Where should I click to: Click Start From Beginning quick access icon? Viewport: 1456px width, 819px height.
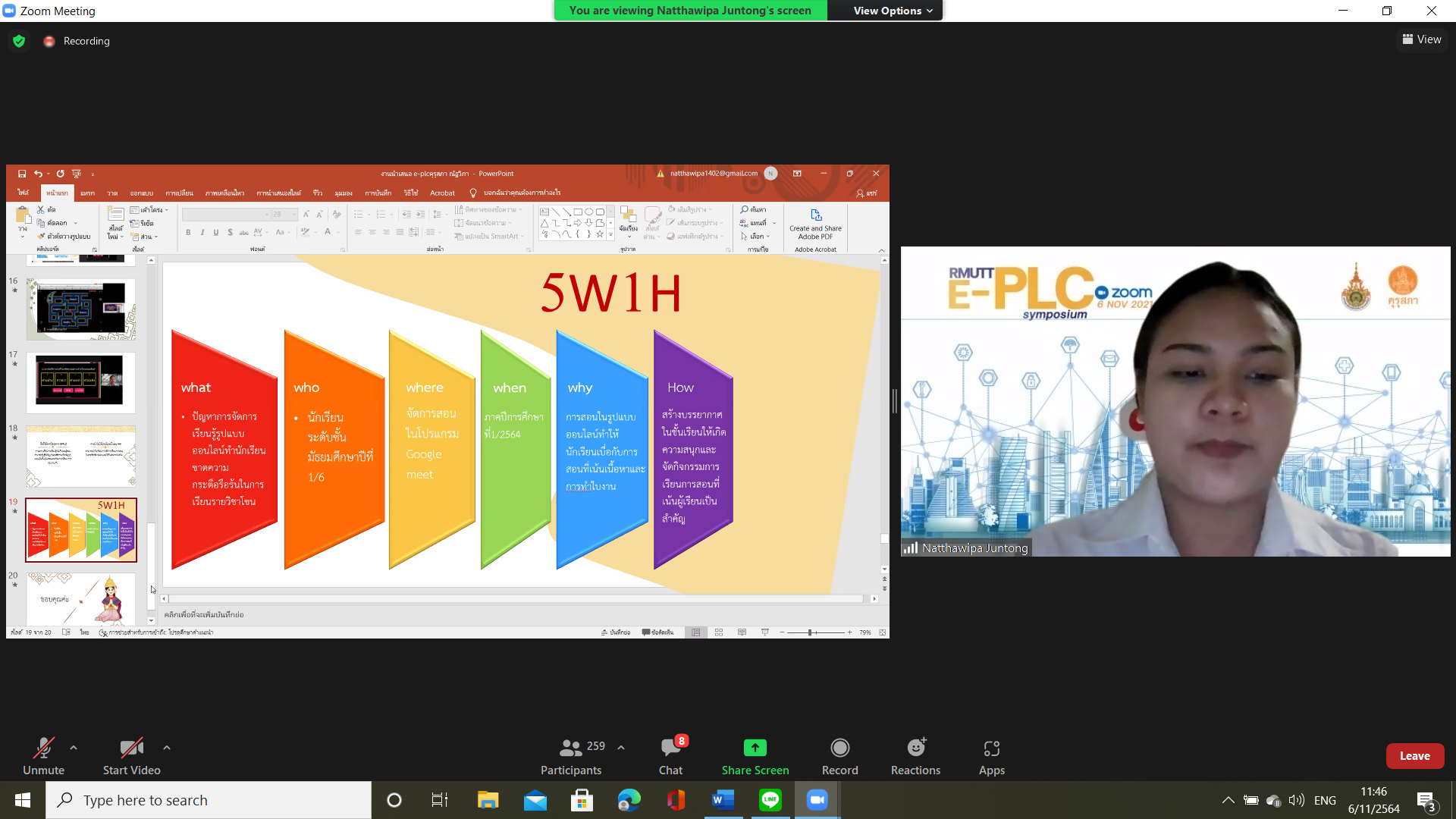pos(77,174)
